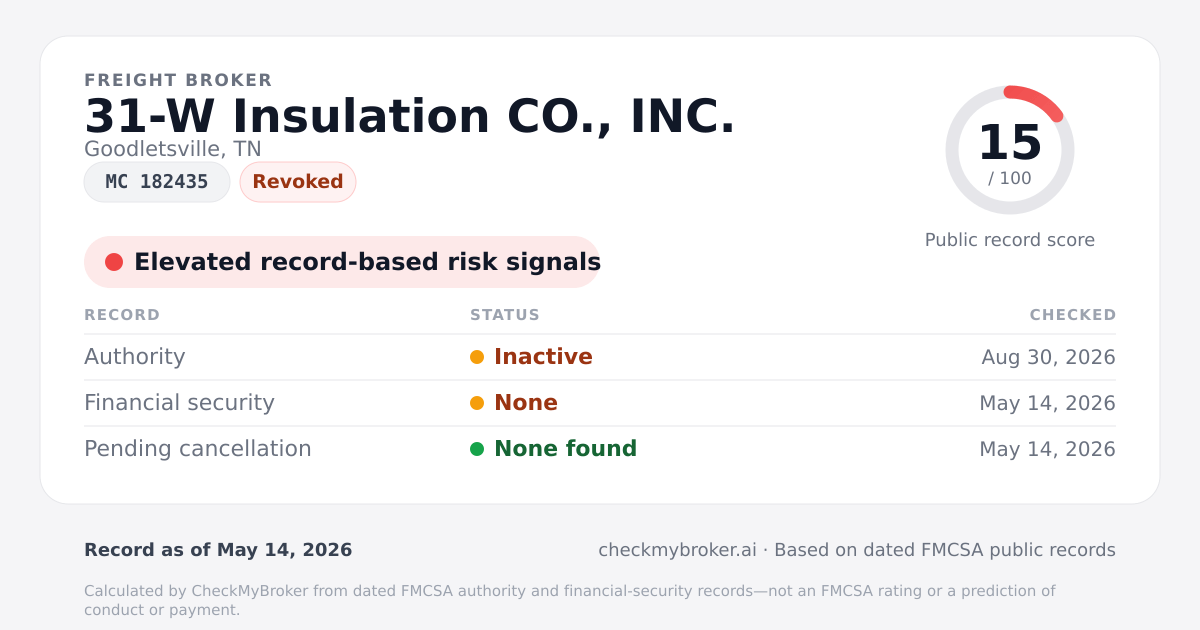The width and height of the screenshot is (1200, 630).
Task: Click the red risk signal dot
Action: [x=114, y=262]
